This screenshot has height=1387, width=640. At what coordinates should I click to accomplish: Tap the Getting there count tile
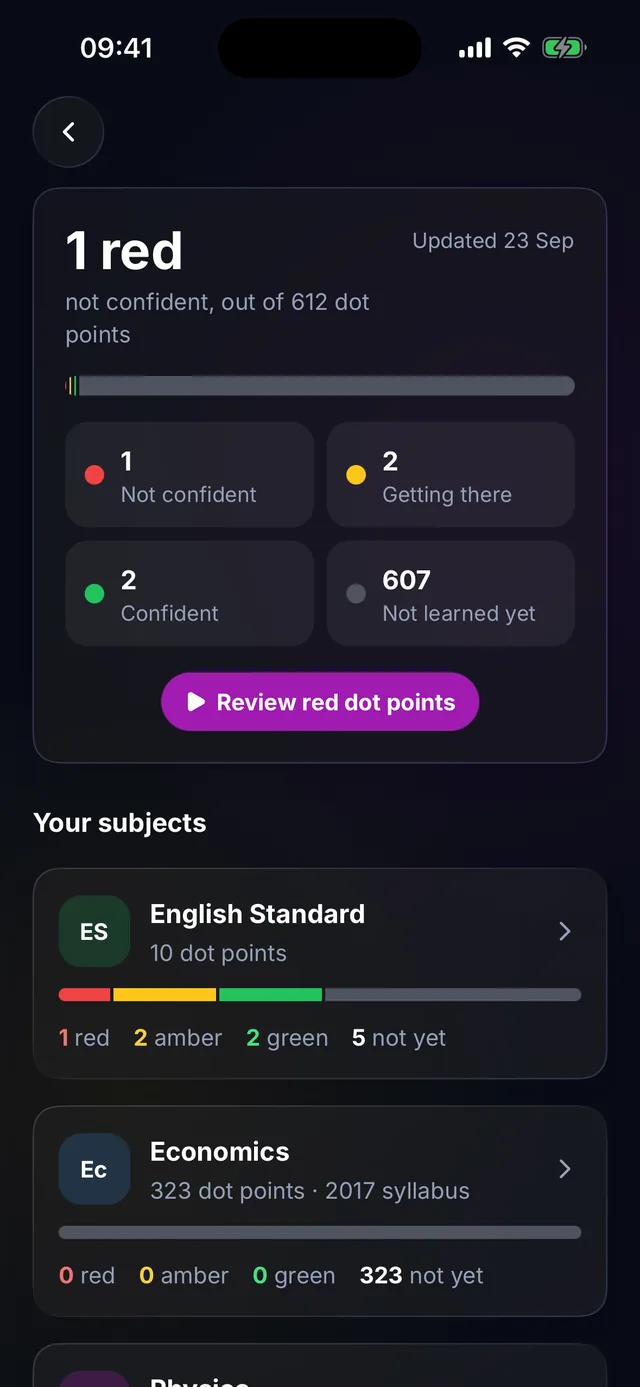(x=451, y=475)
